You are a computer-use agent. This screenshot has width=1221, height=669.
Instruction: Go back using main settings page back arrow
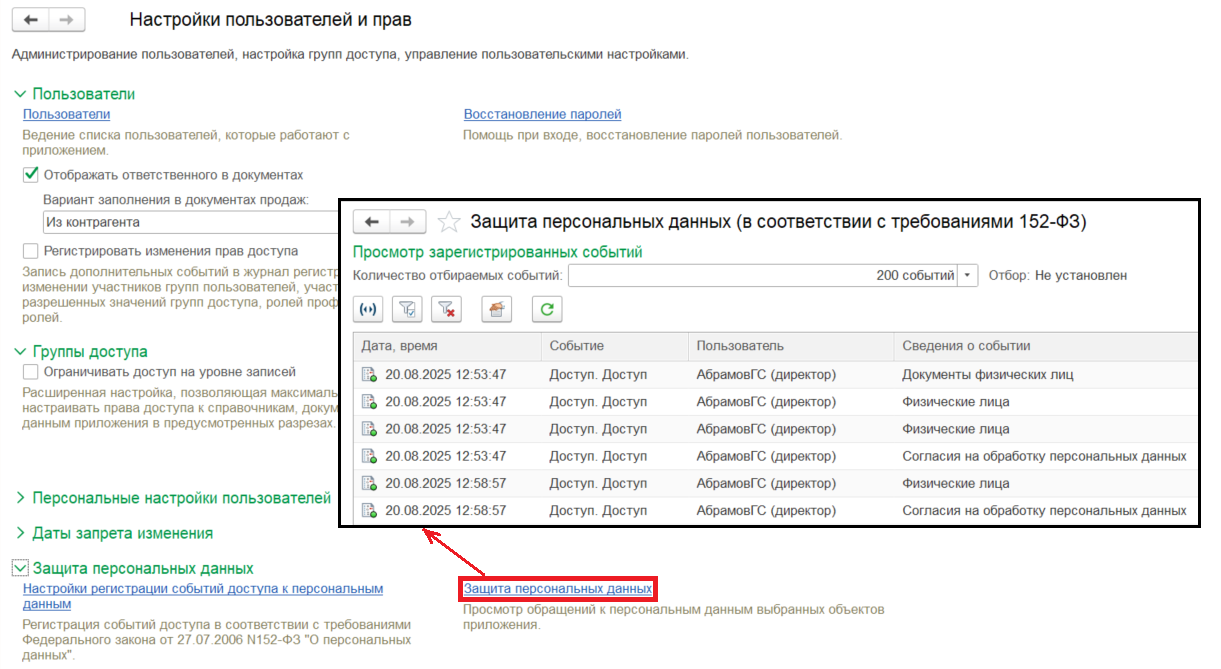[x=31, y=20]
